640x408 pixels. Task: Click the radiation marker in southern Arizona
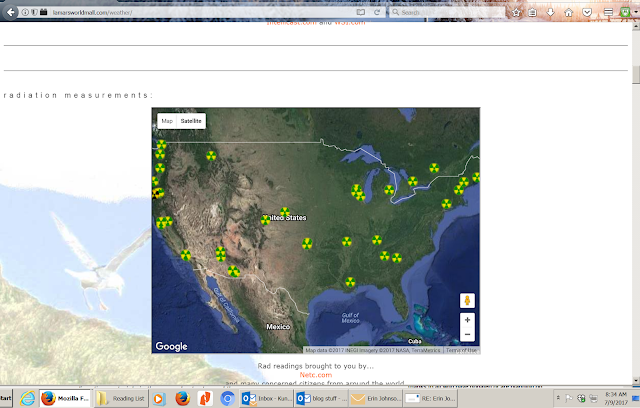[x=233, y=271]
